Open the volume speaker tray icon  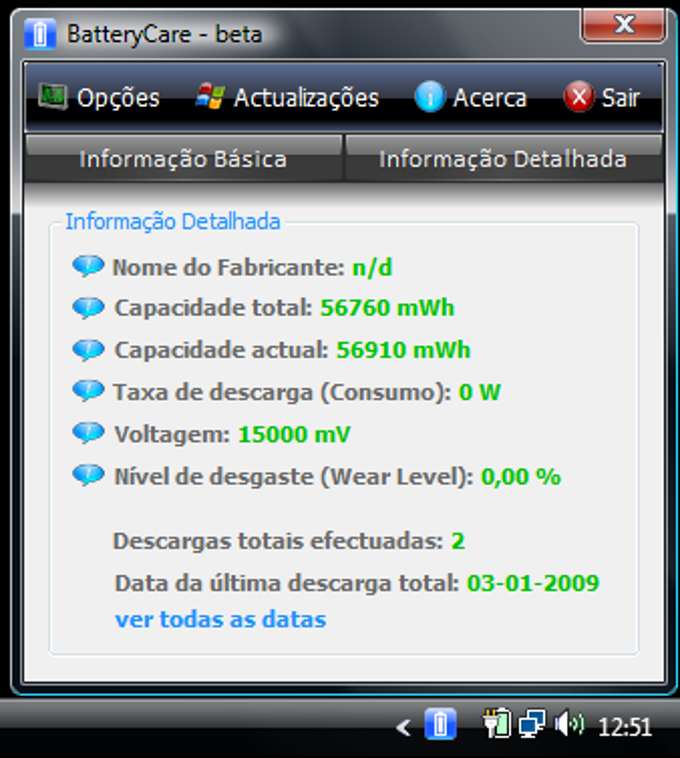tap(569, 724)
